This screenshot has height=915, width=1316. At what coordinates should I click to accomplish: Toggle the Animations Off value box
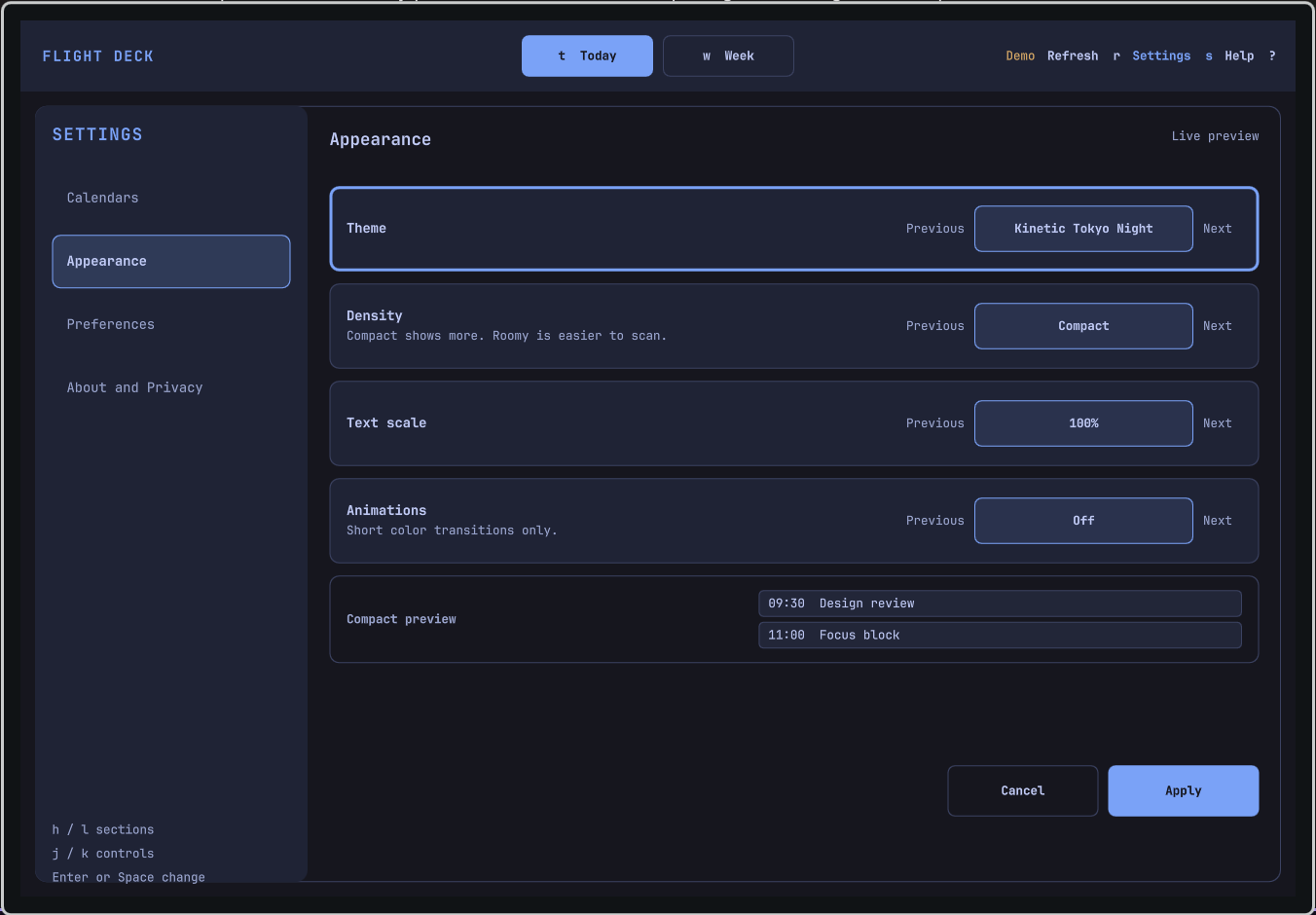[x=1083, y=521]
